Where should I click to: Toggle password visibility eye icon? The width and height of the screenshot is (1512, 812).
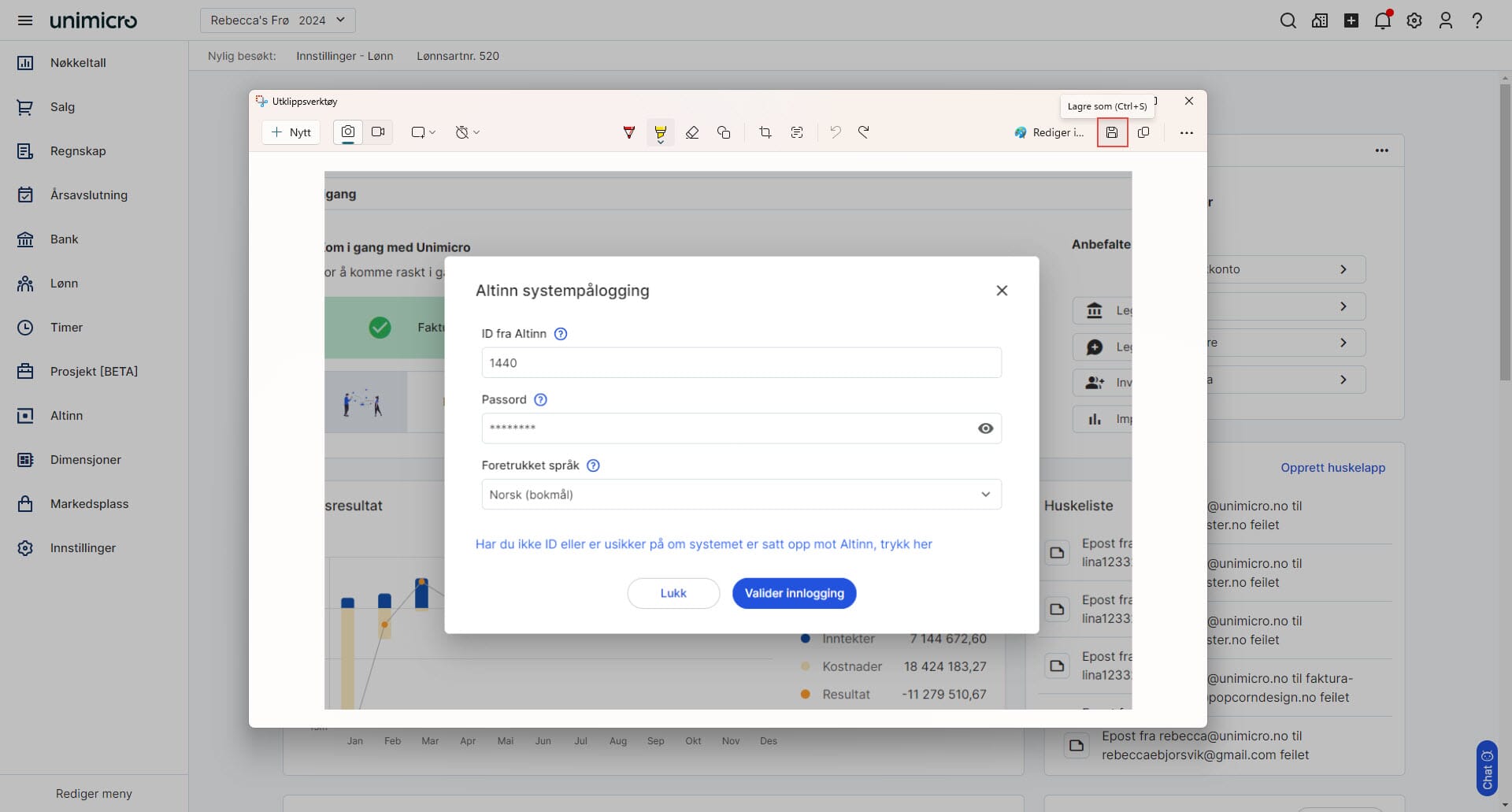pyautogui.click(x=985, y=428)
